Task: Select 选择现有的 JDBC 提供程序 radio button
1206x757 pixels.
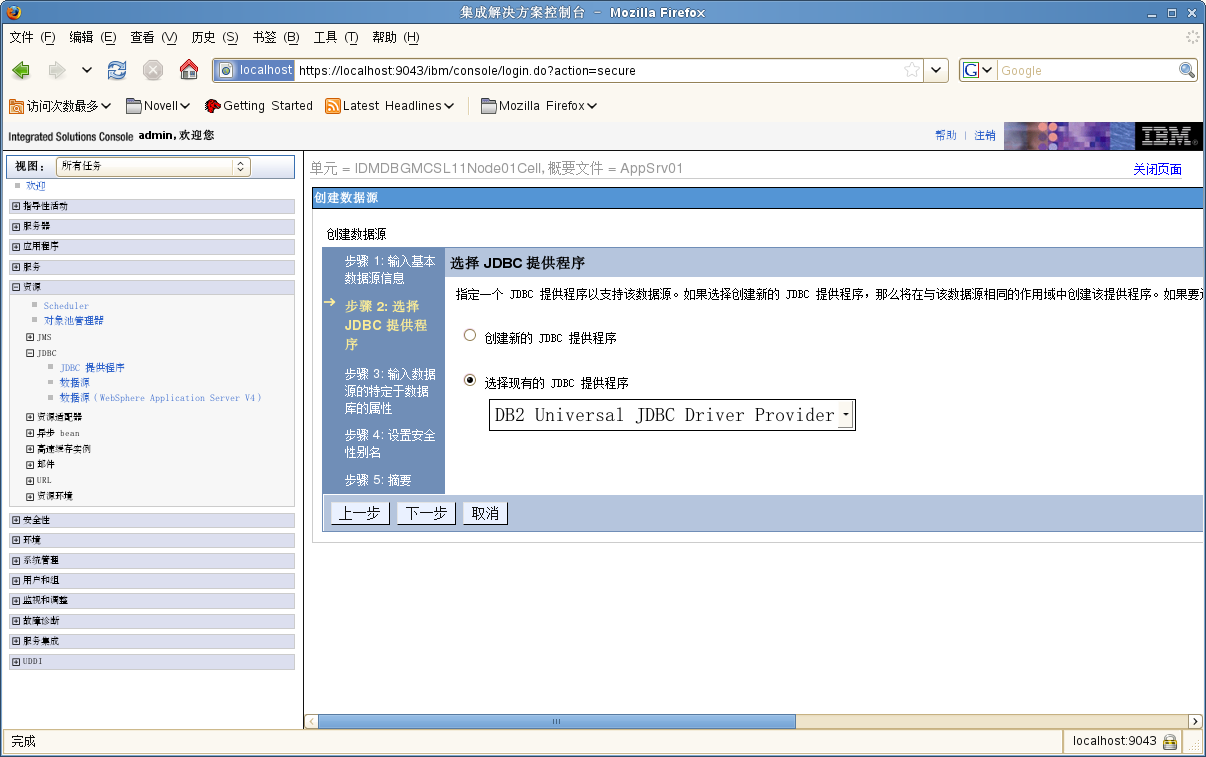Action: point(470,381)
